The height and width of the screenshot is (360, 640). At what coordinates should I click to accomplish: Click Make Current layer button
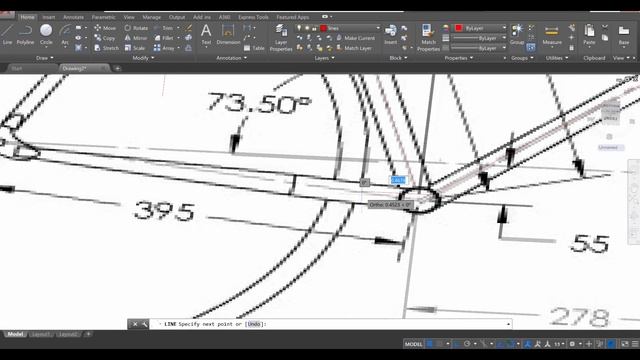[356, 38]
